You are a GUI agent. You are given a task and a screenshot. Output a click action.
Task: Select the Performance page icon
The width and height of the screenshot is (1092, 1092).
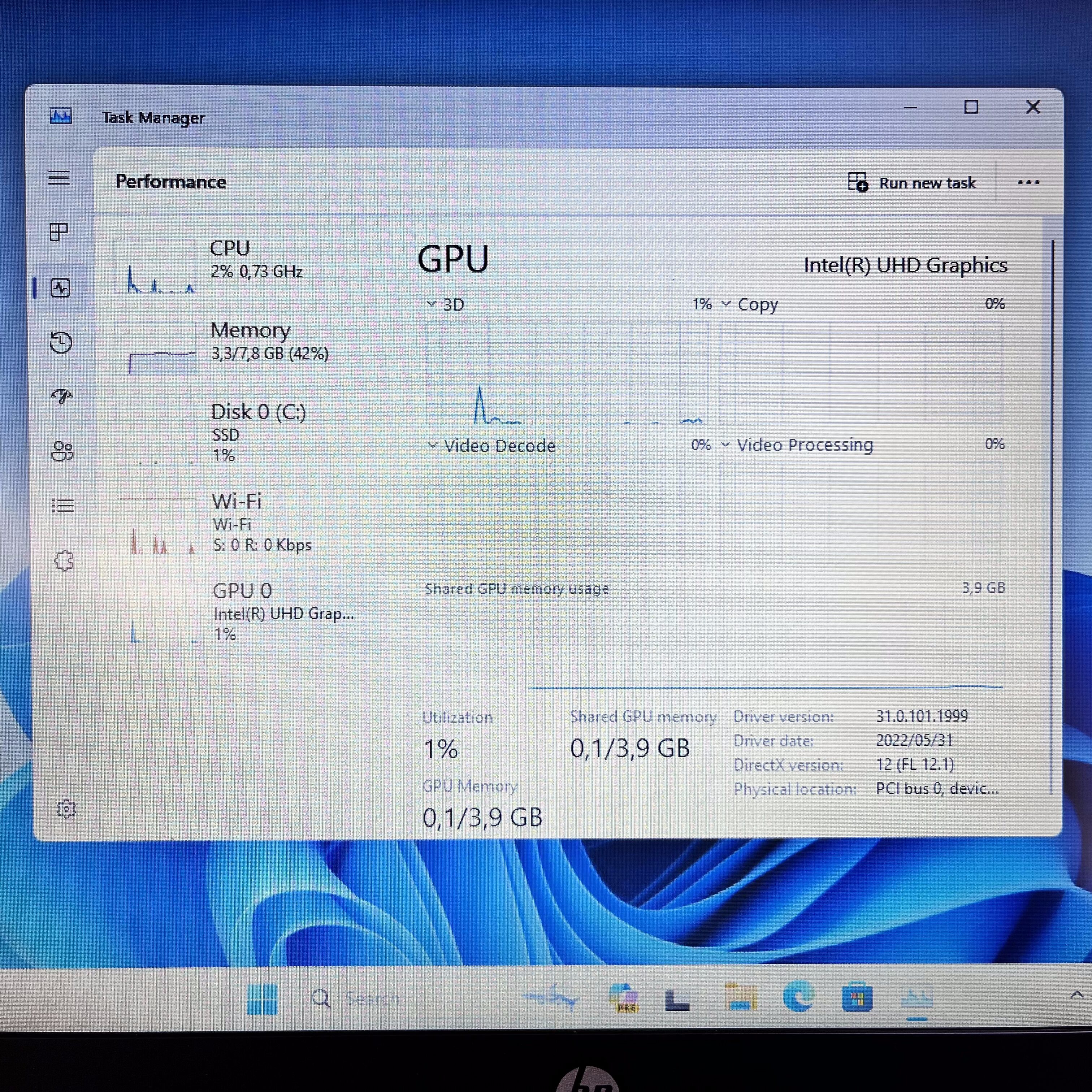coord(60,288)
